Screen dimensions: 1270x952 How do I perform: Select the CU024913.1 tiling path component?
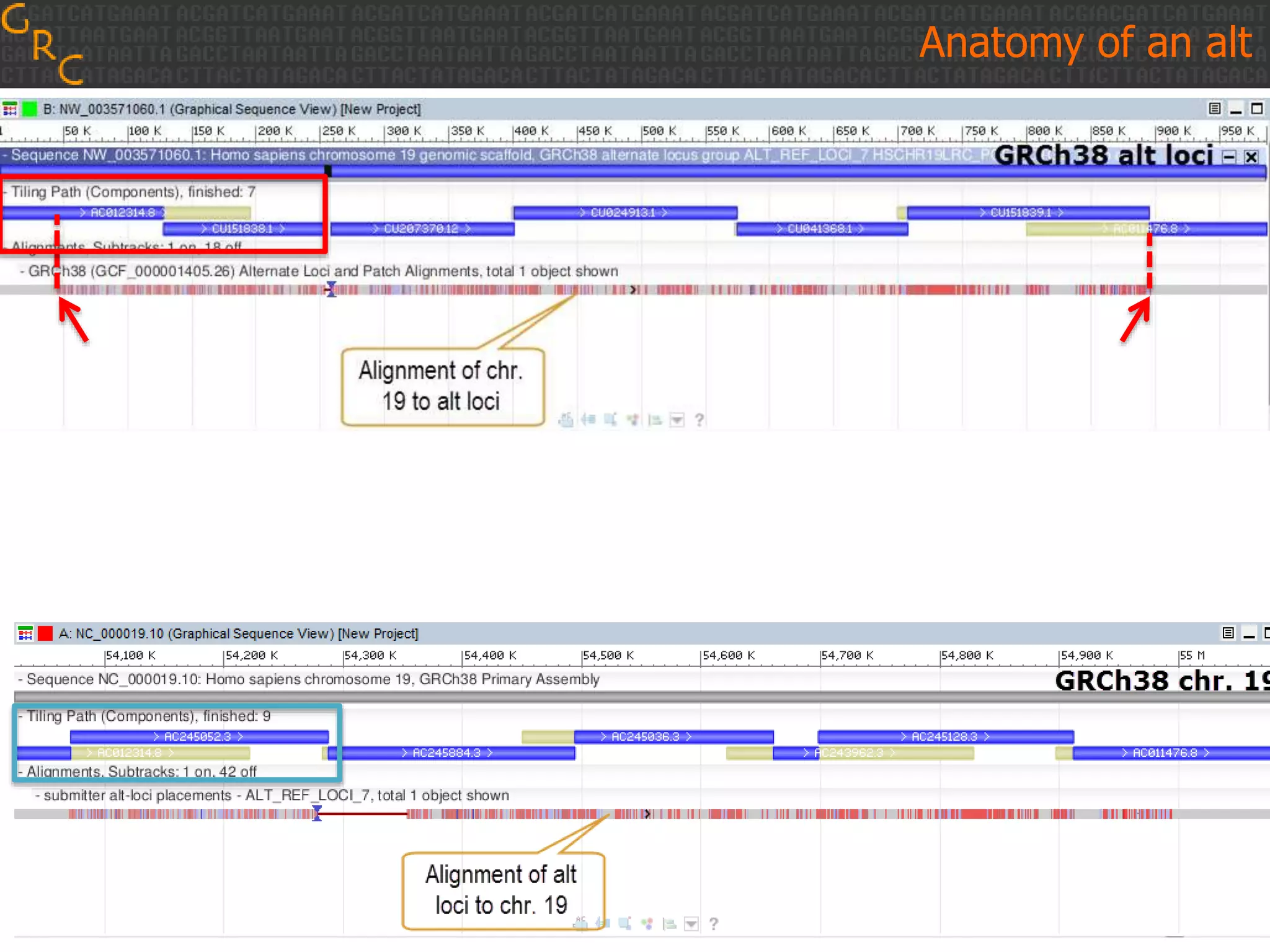[624, 213]
